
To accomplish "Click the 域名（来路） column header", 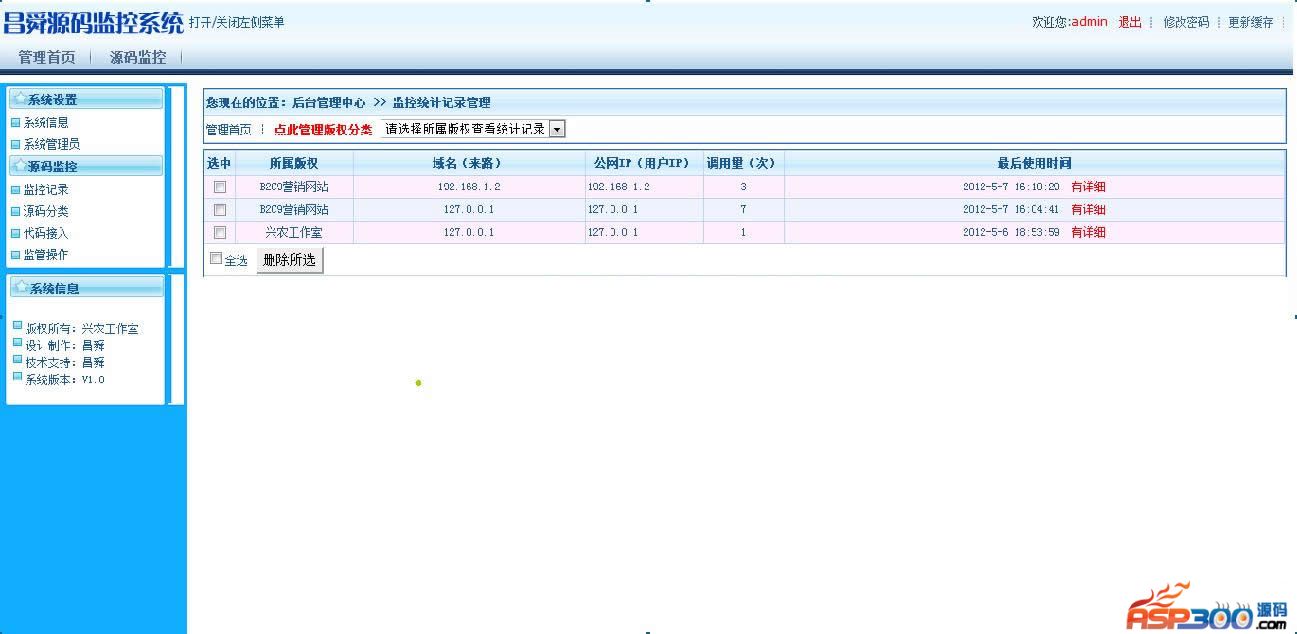I will click(469, 163).
